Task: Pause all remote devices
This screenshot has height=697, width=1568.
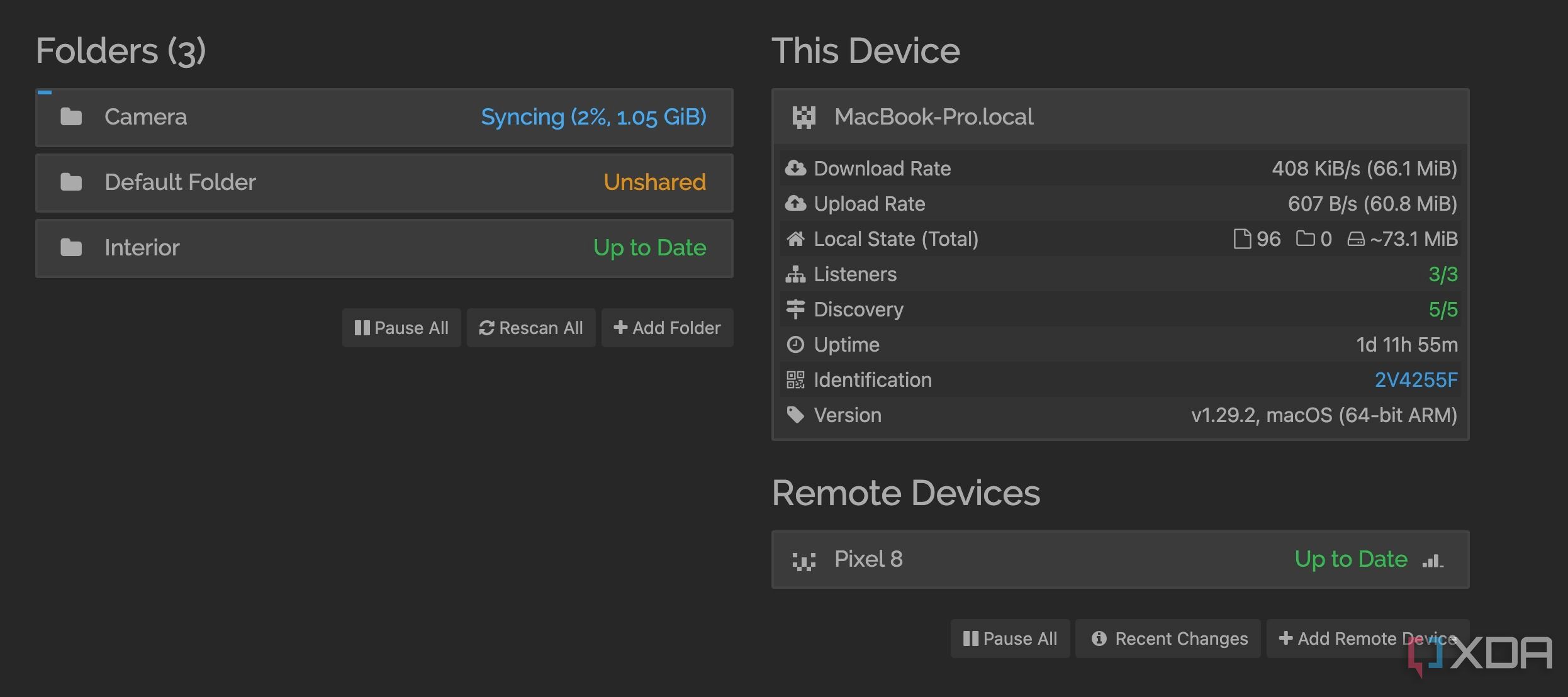Action: click(x=1010, y=638)
